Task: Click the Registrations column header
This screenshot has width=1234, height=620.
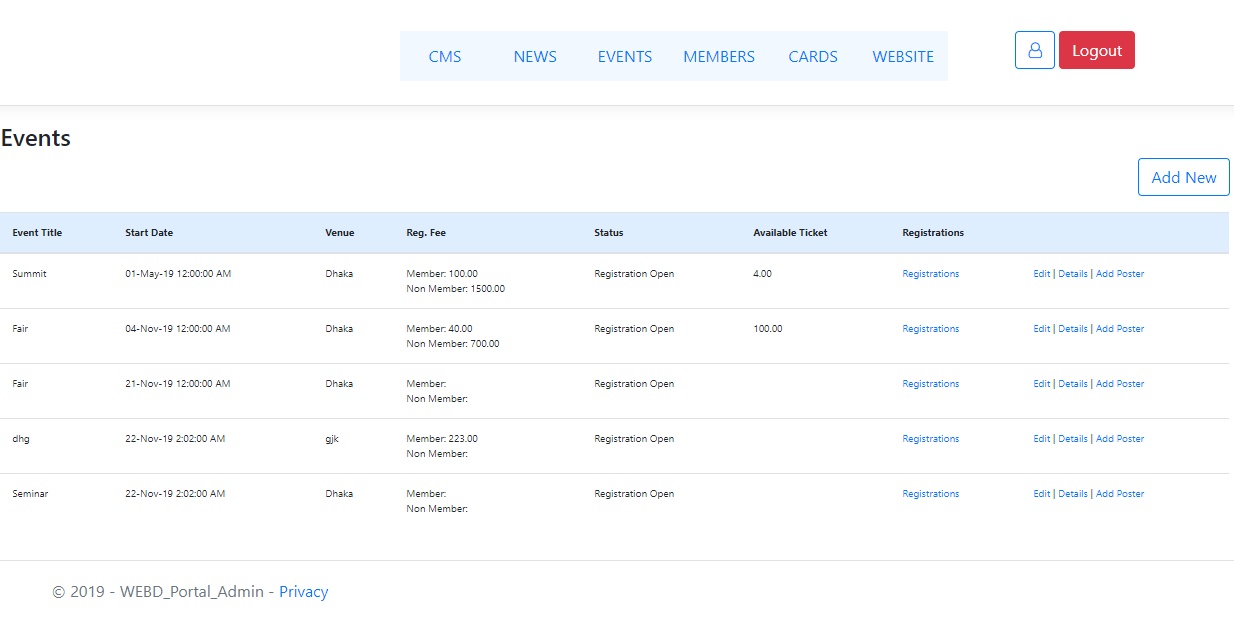Action: 933,233
